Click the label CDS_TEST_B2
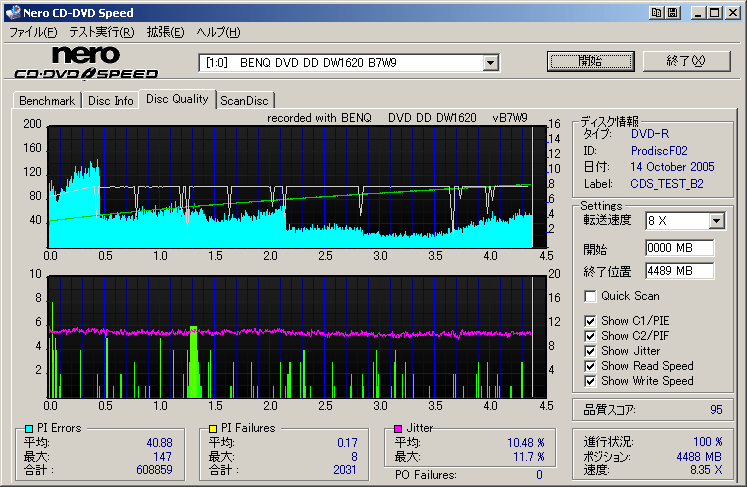 (x=667, y=184)
